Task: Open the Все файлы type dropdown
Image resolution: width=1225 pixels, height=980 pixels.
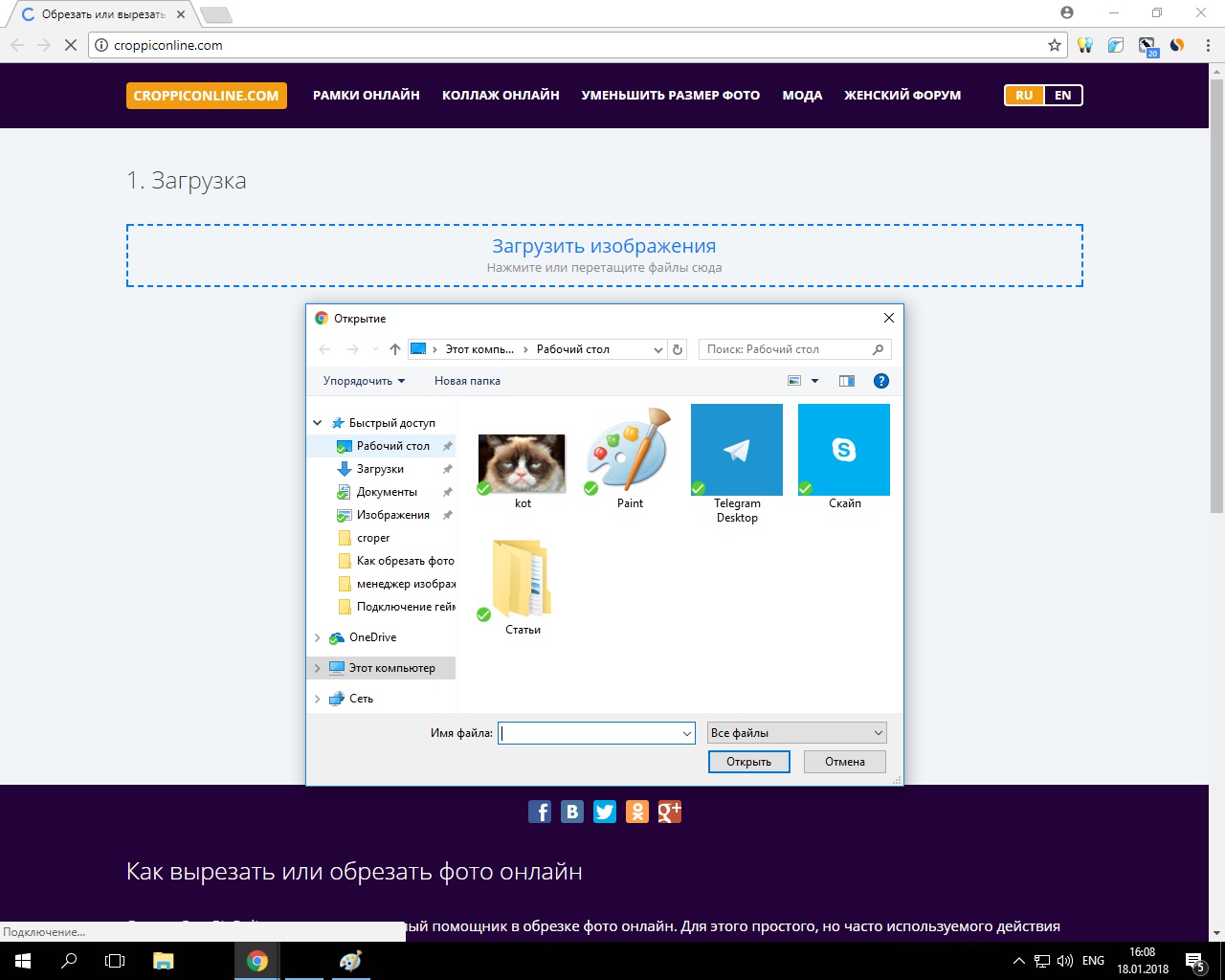Action: [x=796, y=733]
